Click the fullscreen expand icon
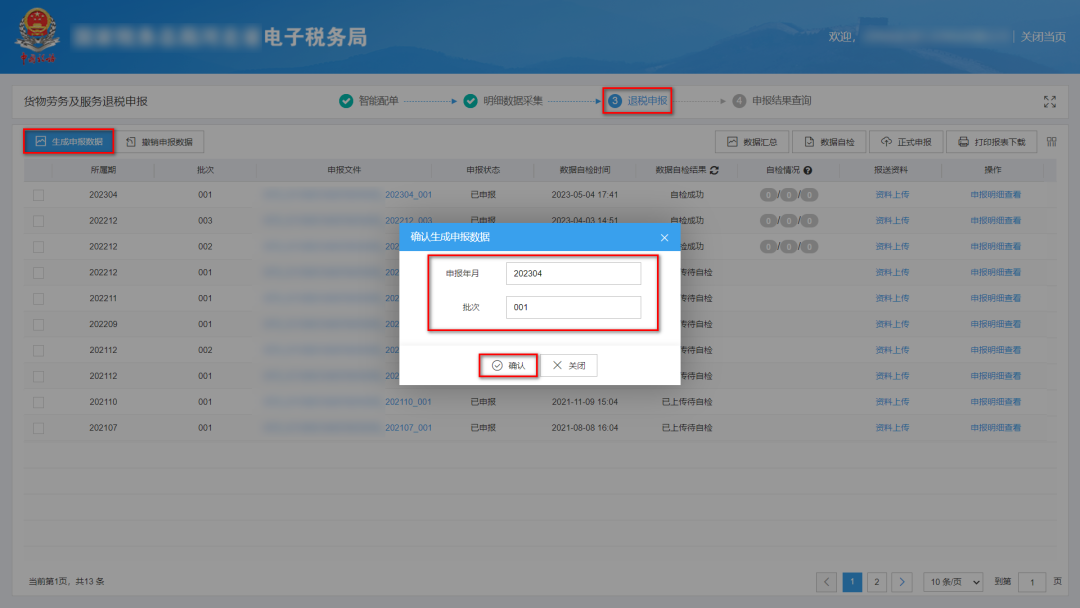 pyautogui.click(x=1050, y=101)
